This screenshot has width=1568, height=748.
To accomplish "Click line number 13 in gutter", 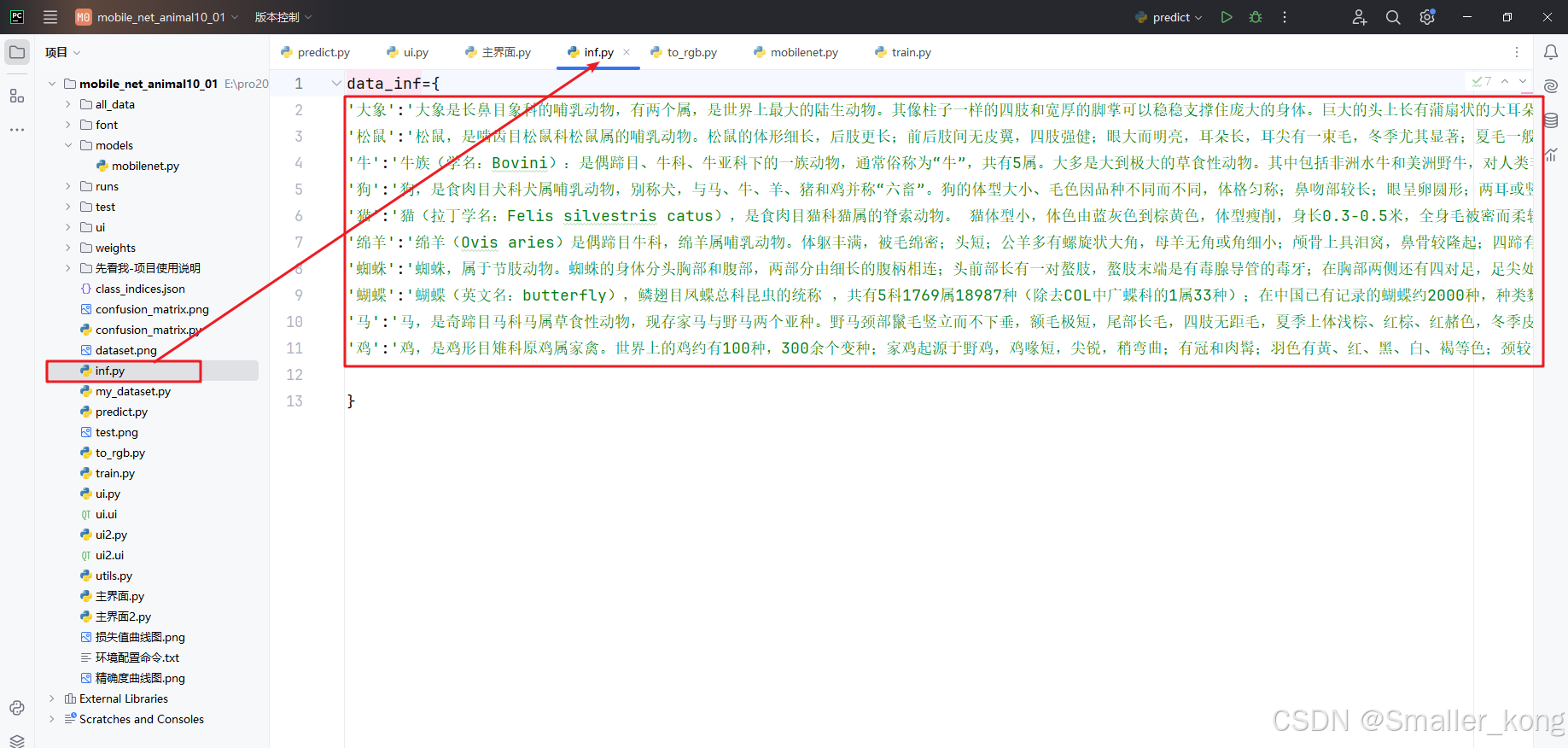I will click(x=294, y=400).
